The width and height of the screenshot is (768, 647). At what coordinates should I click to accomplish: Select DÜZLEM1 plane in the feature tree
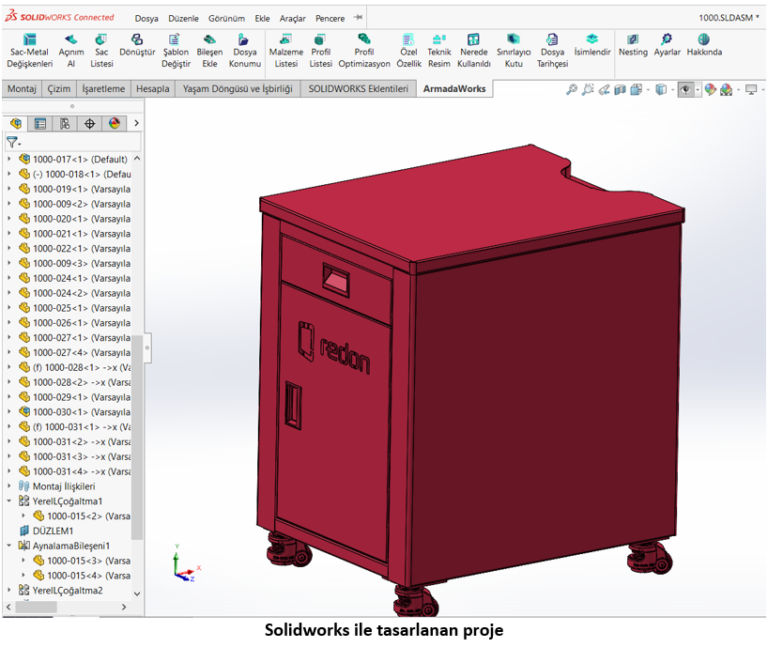pos(53,531)
